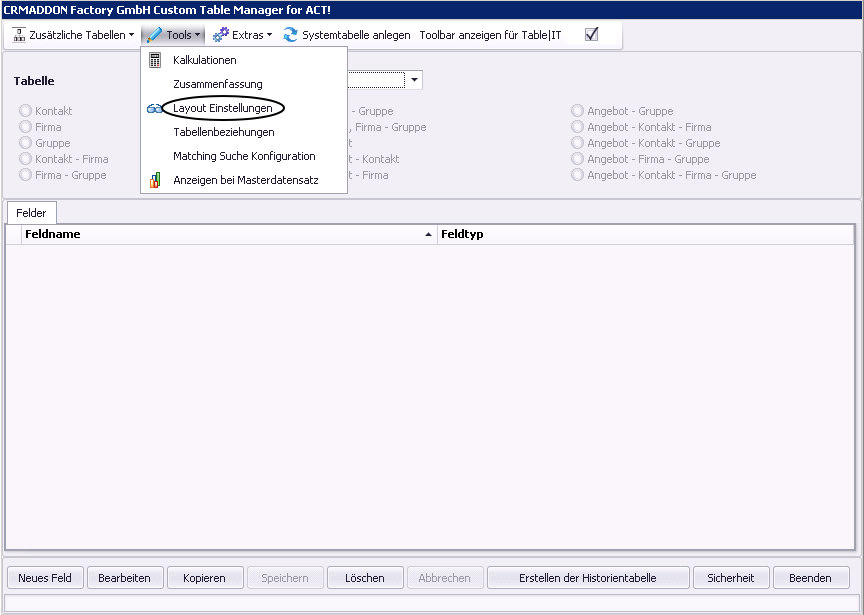Select the Firma - Gruppe radio button
Viewport: 864px width, 615px height.
25,175
